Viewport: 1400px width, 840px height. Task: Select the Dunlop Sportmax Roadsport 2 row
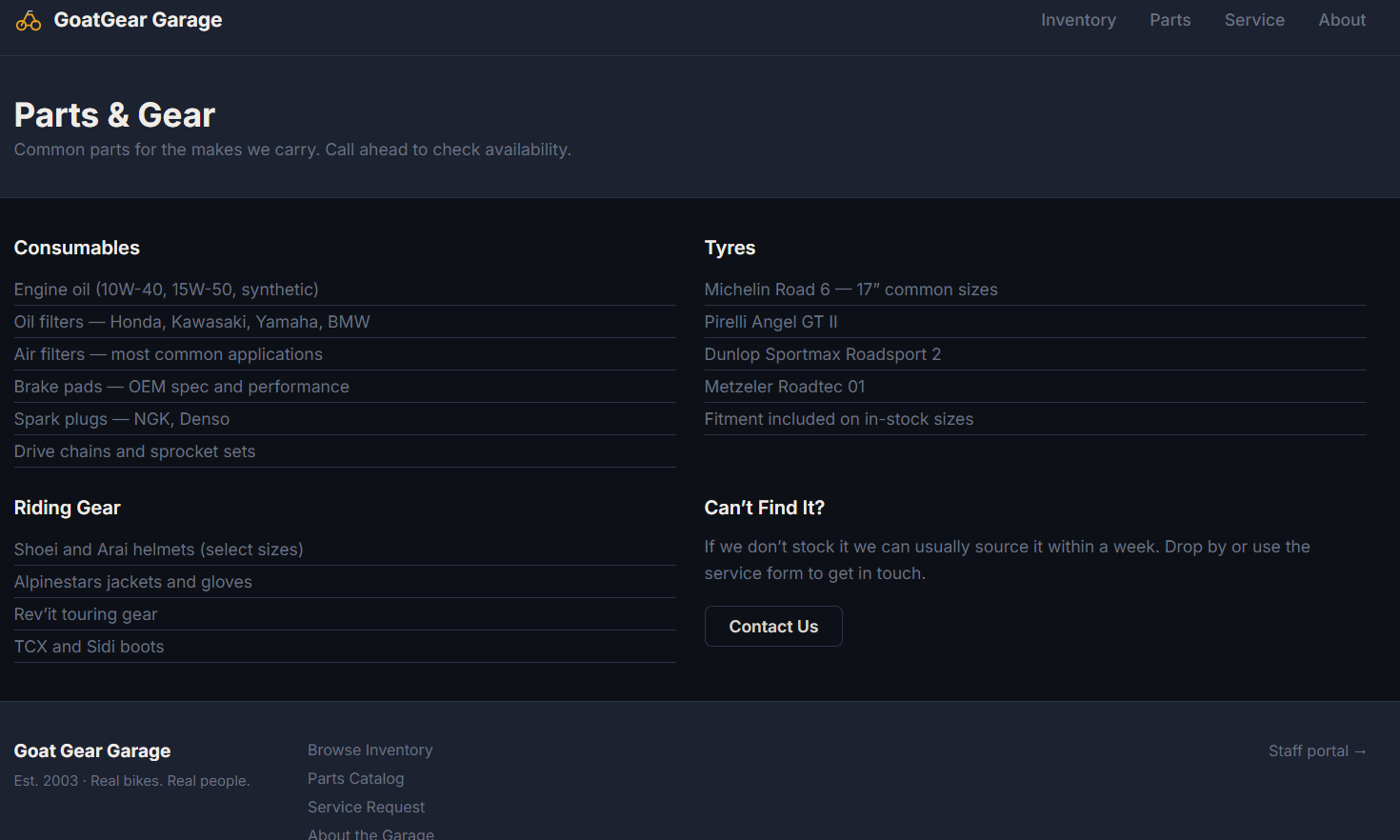pos(1035,354)
